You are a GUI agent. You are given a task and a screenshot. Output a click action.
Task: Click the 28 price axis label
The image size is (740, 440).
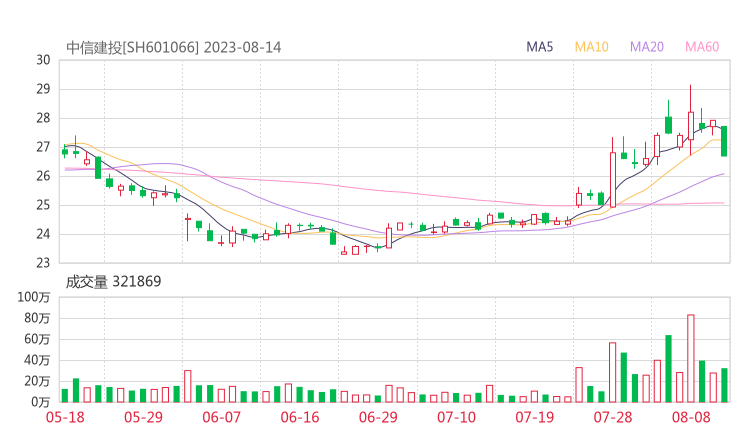pos(43,118)
